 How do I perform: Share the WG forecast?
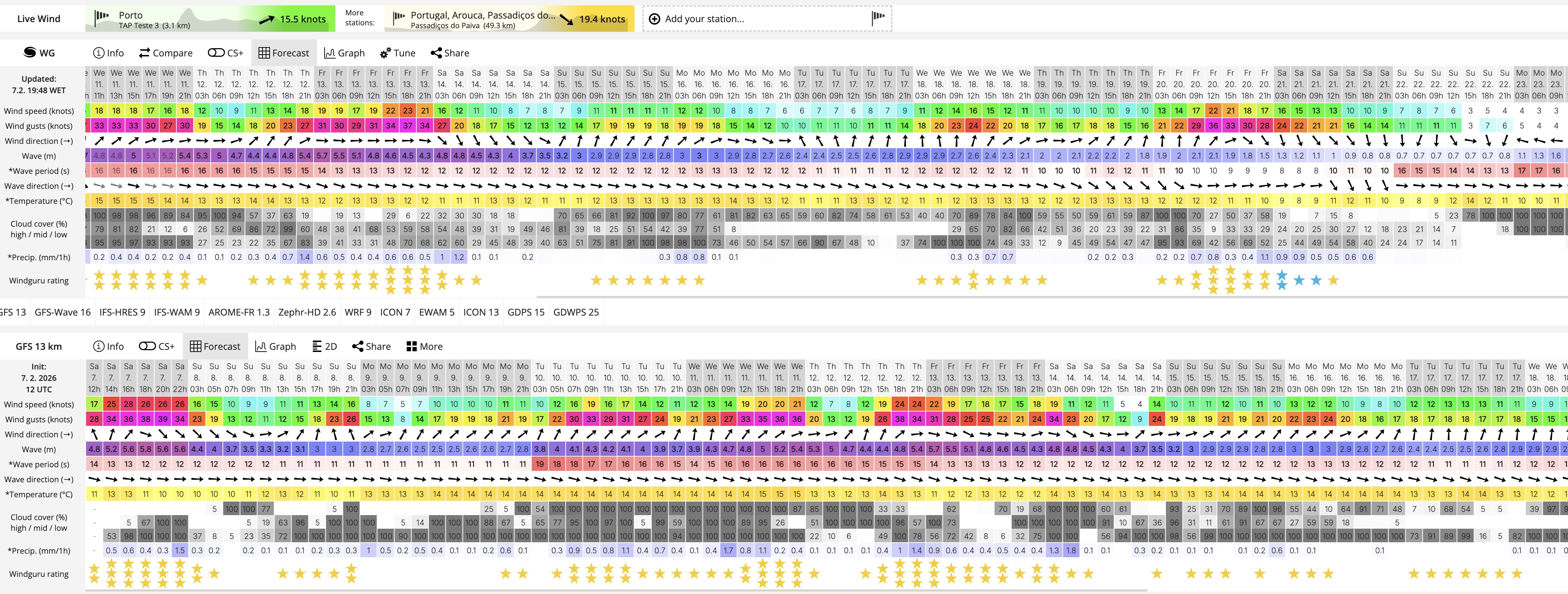(x=449, y=53)
